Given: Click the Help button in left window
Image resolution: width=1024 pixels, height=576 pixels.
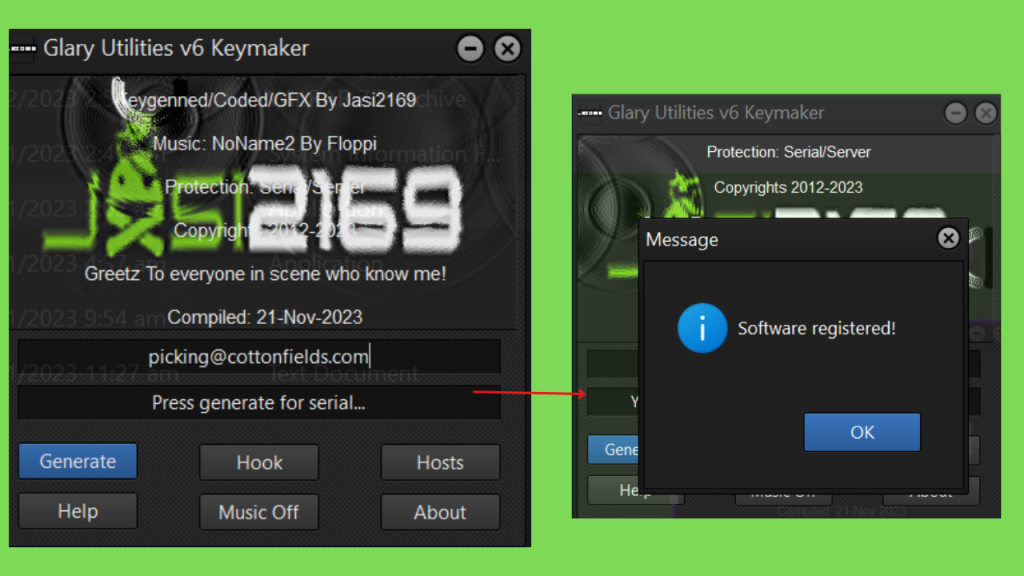Looking at the screenshot, I should (78, 511).
